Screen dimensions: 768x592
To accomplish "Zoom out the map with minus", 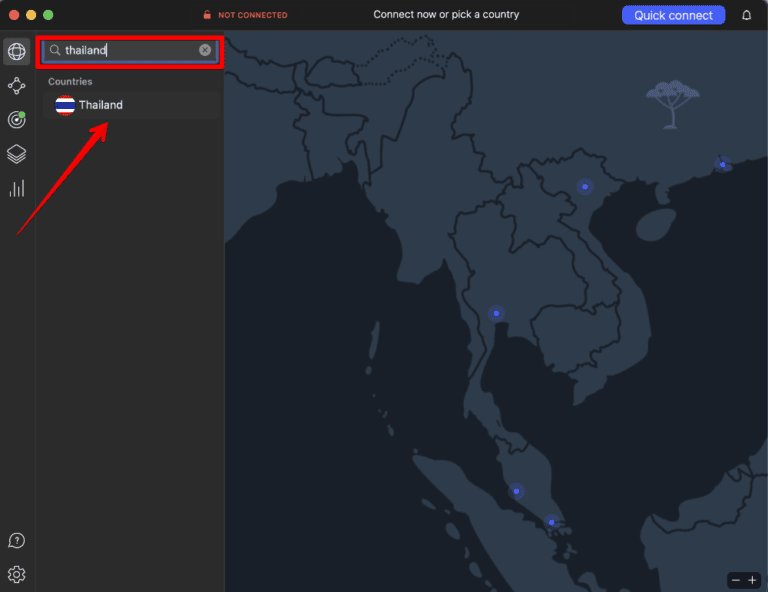I will [x=736, y=580].
